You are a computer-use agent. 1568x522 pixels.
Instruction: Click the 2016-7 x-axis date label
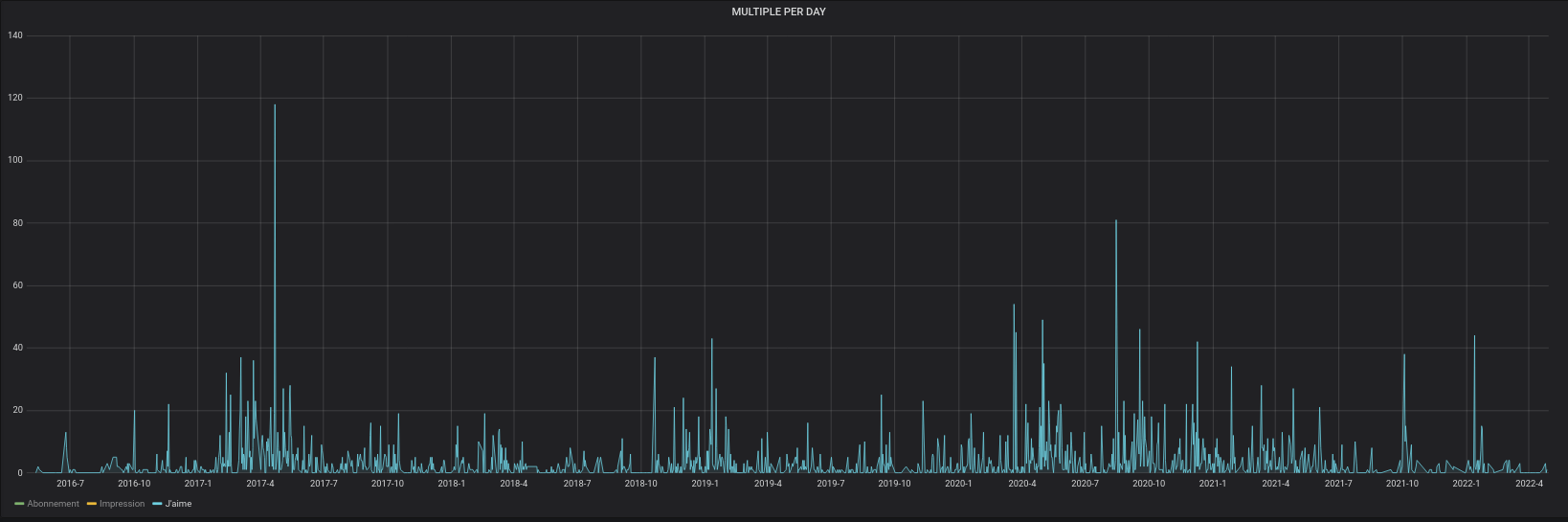[x=70, y=484]
